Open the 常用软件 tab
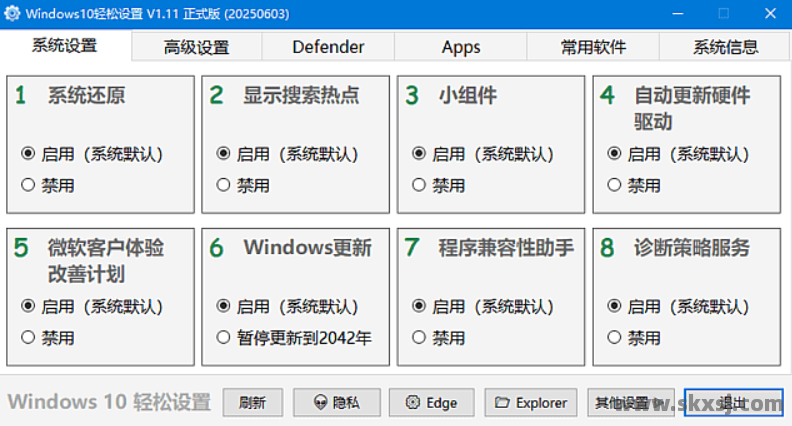Viewport: 792px width, 426px height. (593, 47)
